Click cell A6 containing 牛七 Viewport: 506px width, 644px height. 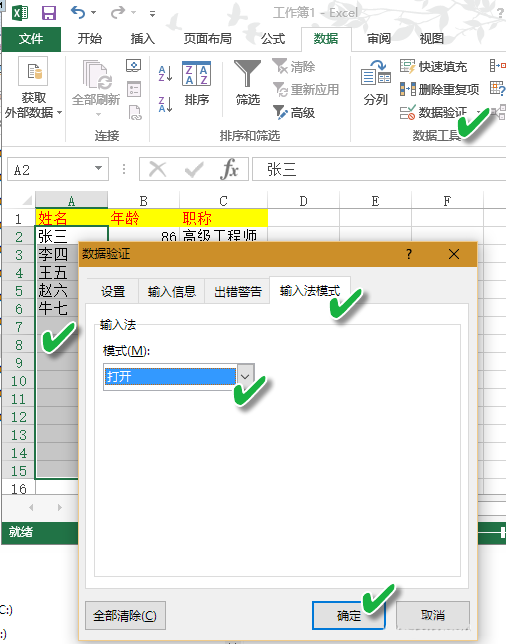tap(57, 308)
